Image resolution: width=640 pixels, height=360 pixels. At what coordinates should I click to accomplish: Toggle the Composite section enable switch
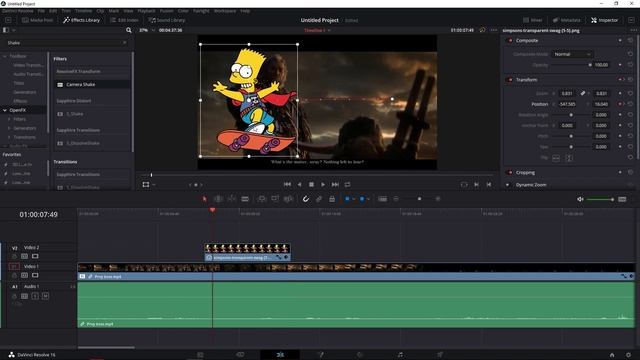(510, 40)
